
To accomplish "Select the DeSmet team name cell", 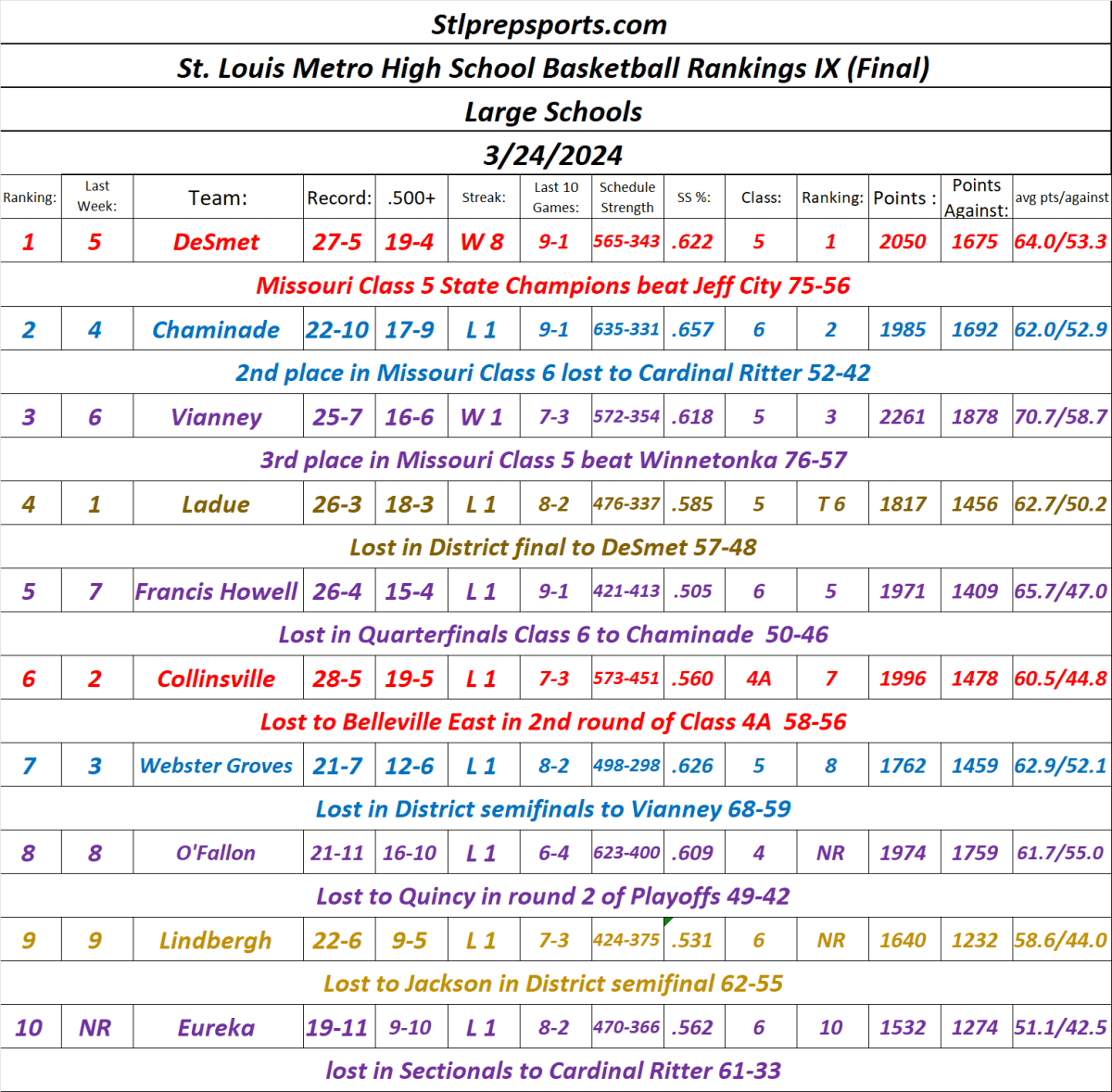I will click(x=217, y=242).
